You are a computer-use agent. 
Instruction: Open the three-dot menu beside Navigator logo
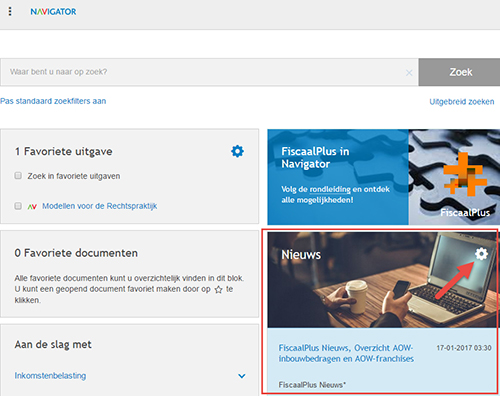pos(10,11)
